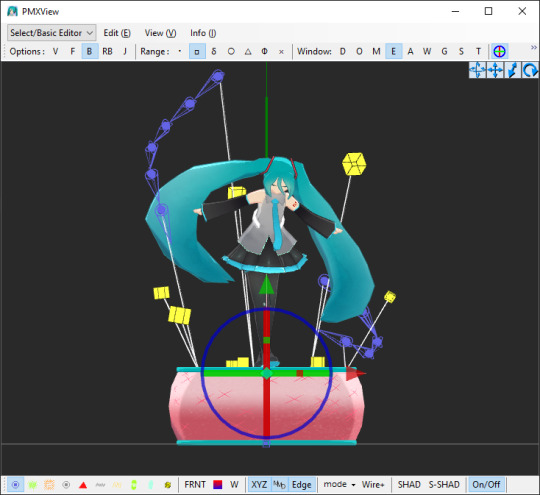Select the lasso δ range mode
The width and height of the screenshot is (540, 495).
point(214,52)
